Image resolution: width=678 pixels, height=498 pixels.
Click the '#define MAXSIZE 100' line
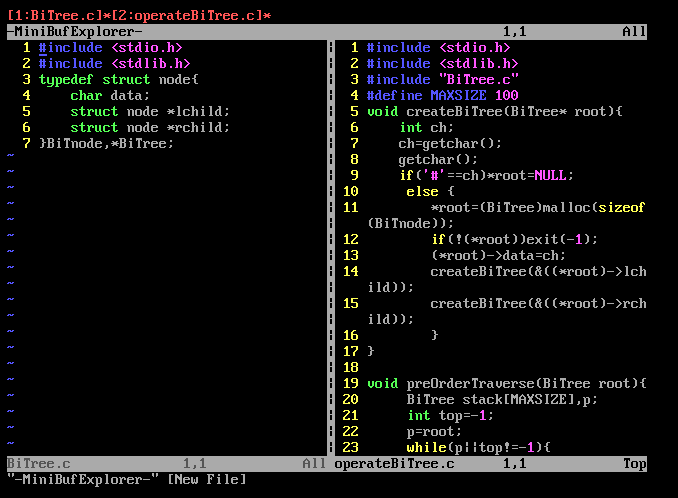point(442,96)
